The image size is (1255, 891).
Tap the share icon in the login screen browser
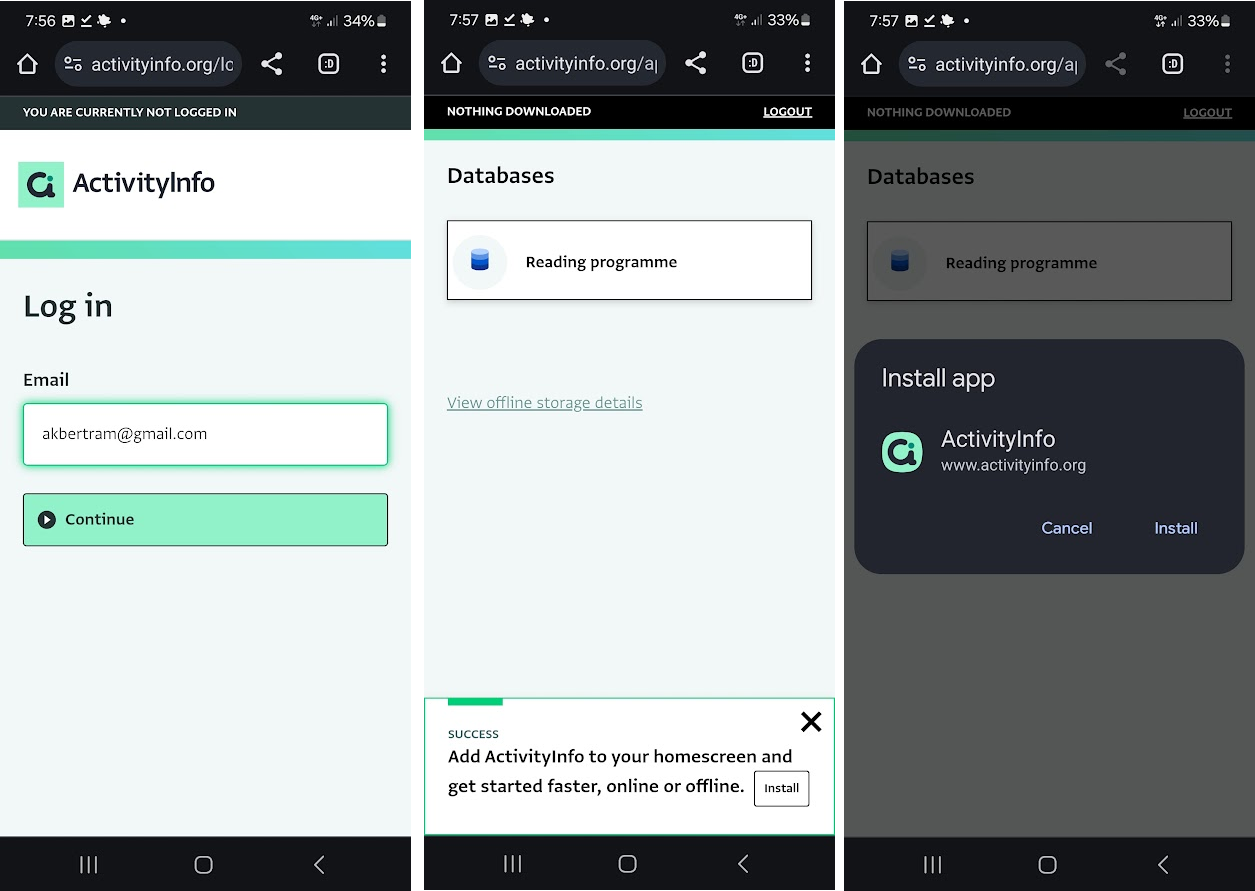[x=272, y=64]
